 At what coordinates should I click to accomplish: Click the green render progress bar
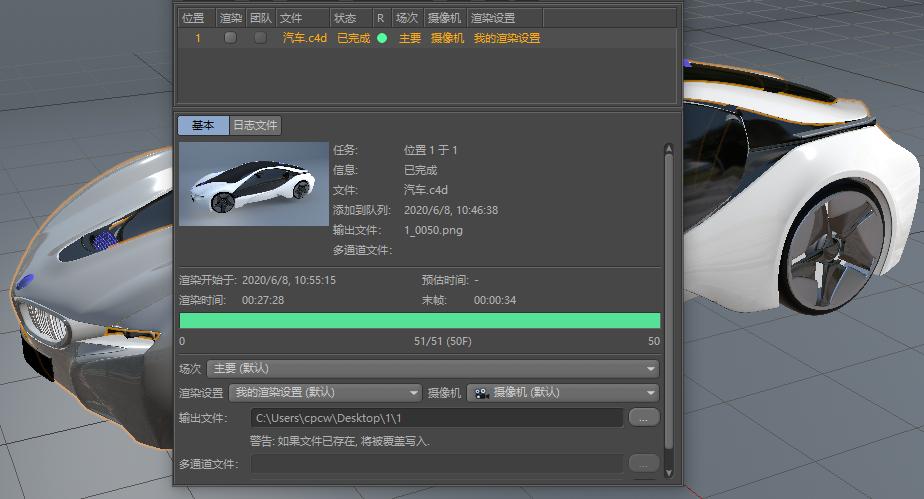pyautogui.click(x=419, y=320)
